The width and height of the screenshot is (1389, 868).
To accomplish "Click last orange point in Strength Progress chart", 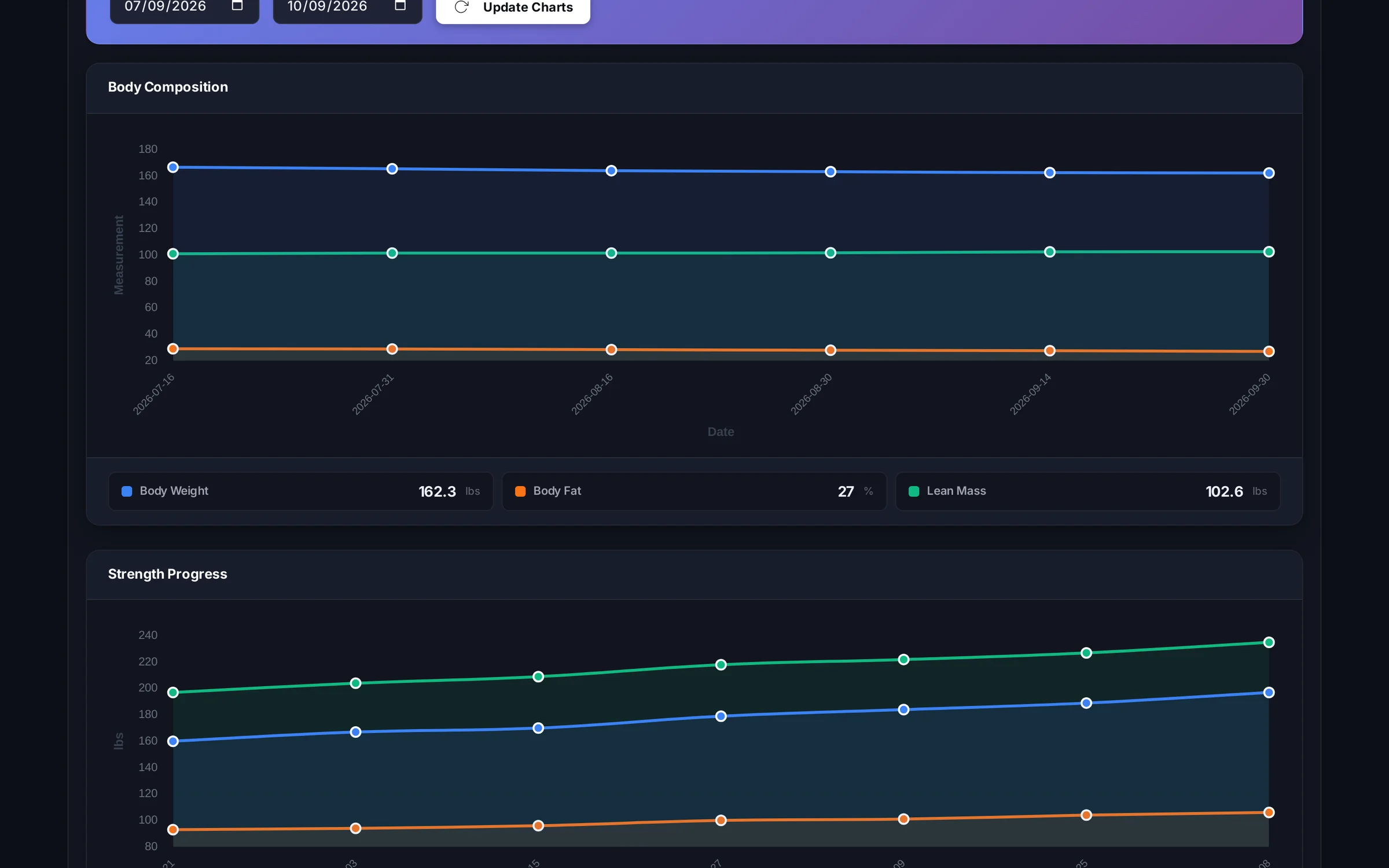I will (1269, 812).
